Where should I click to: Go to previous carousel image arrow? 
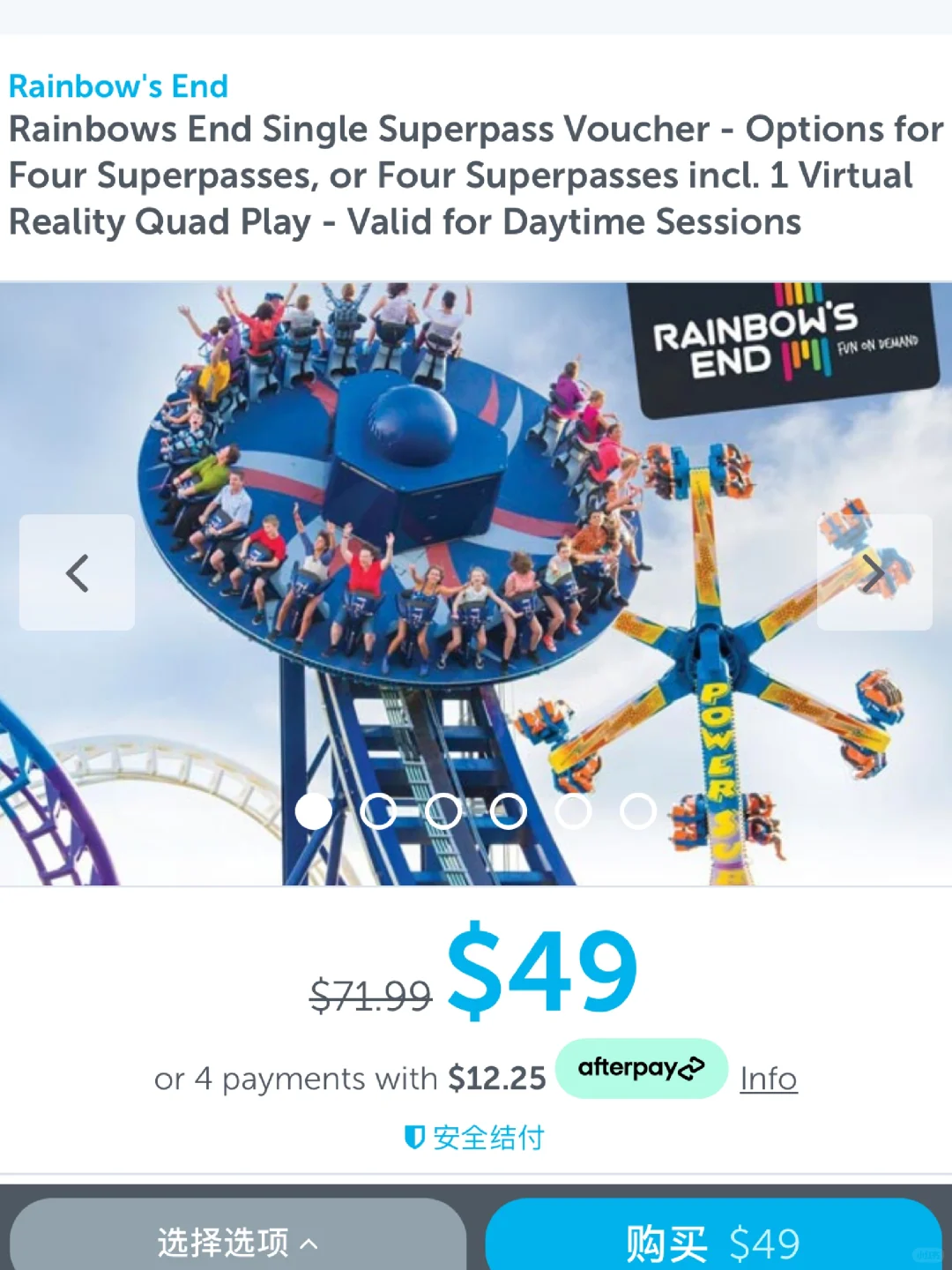(x=78, y=572)
